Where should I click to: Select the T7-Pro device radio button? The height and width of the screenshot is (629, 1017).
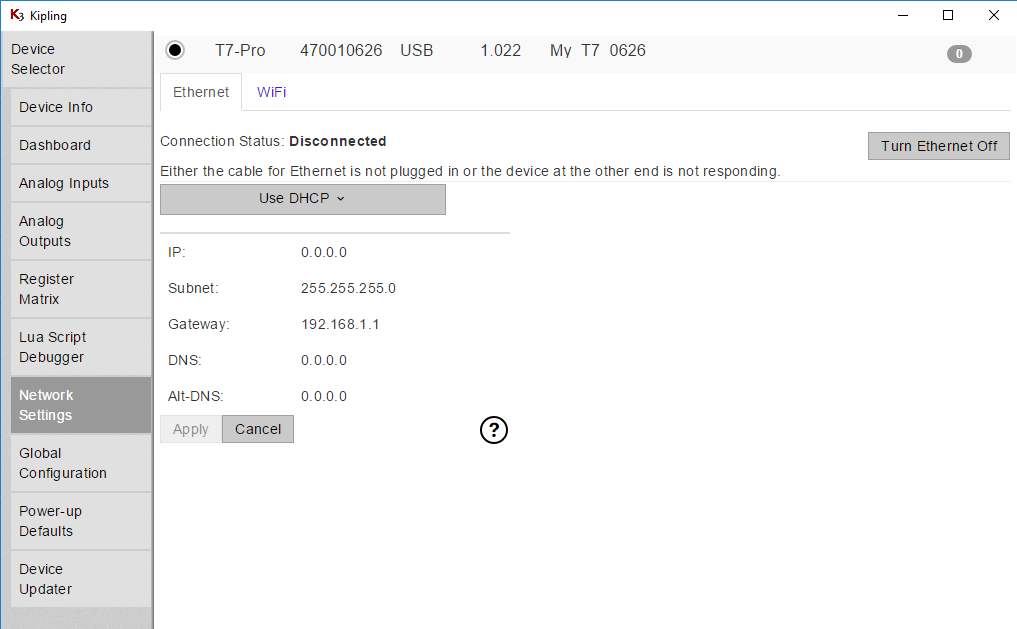(x=175, y=50)
